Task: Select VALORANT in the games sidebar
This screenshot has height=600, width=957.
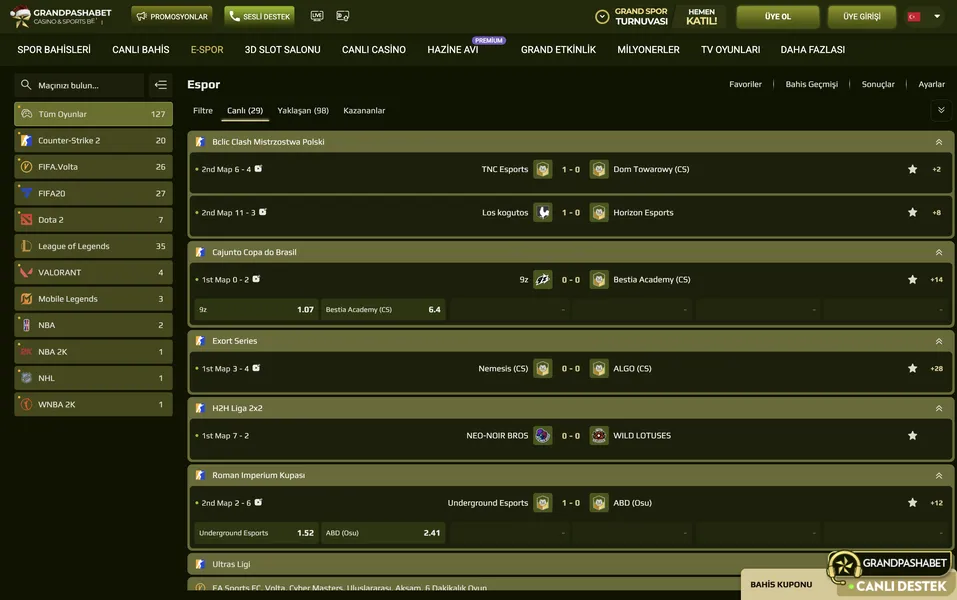Action: (93, 273)
